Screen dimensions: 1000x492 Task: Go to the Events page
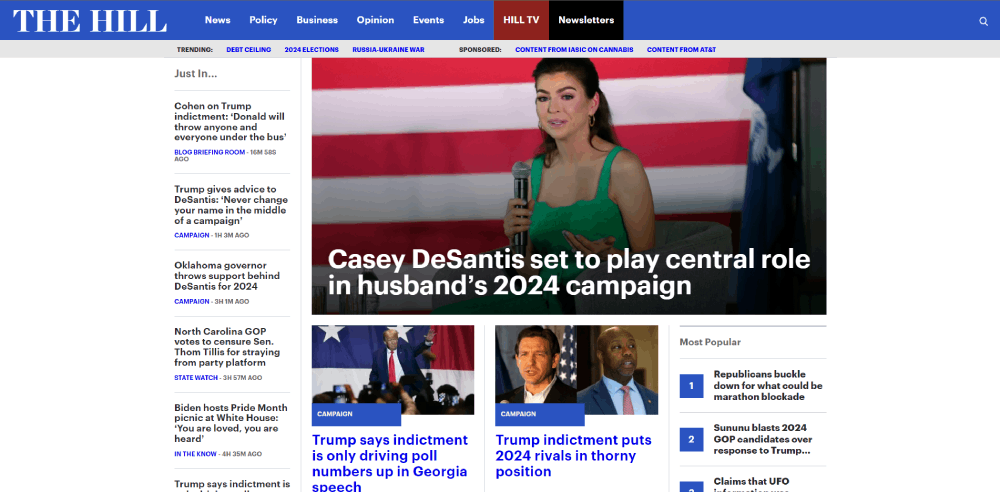pyautogui.click(x=429, y=20)
